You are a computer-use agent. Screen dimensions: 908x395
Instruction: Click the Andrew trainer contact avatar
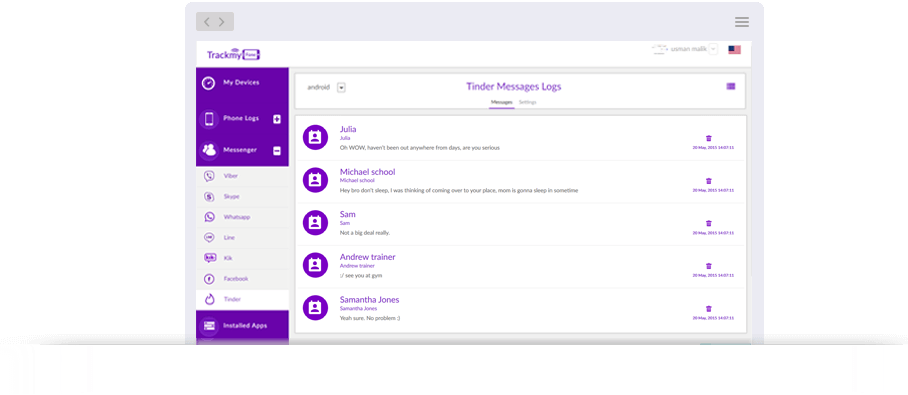tap(315, 265)
